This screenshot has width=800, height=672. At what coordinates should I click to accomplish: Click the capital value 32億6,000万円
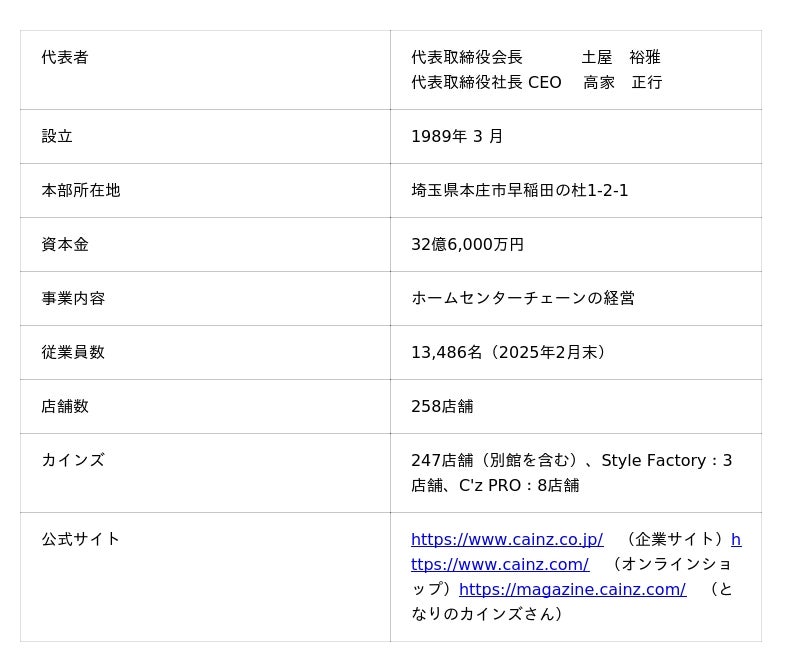467,244
